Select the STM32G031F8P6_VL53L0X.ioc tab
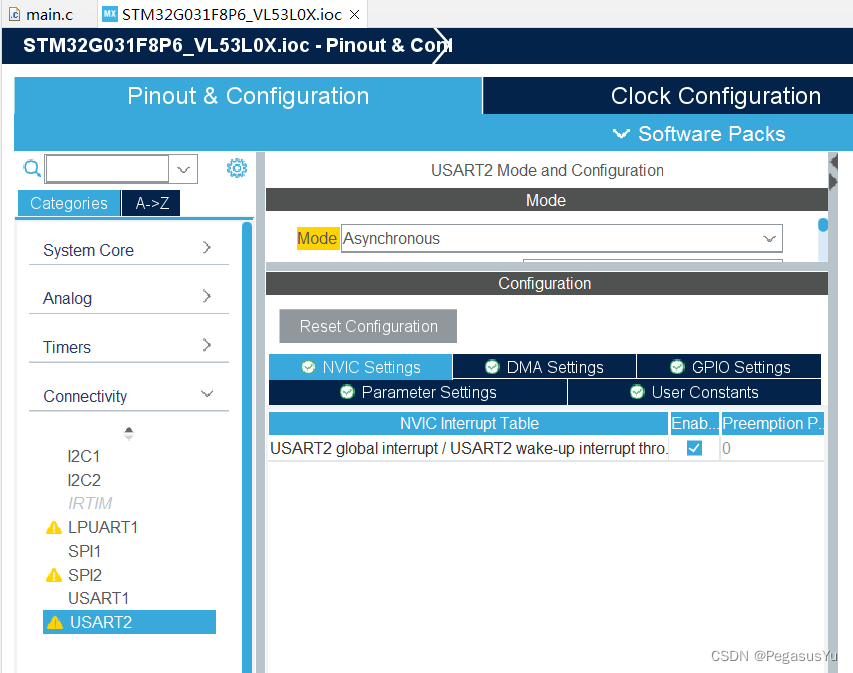Viewport: 853px width, 673px height. pos(232,15)
